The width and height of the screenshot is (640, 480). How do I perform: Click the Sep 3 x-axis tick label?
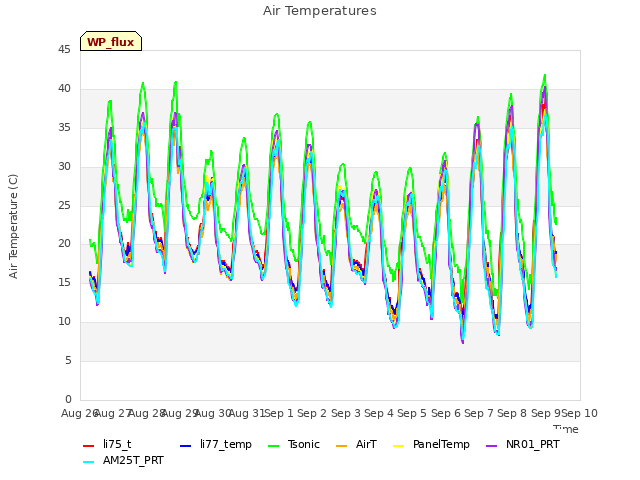pos(346,413)
